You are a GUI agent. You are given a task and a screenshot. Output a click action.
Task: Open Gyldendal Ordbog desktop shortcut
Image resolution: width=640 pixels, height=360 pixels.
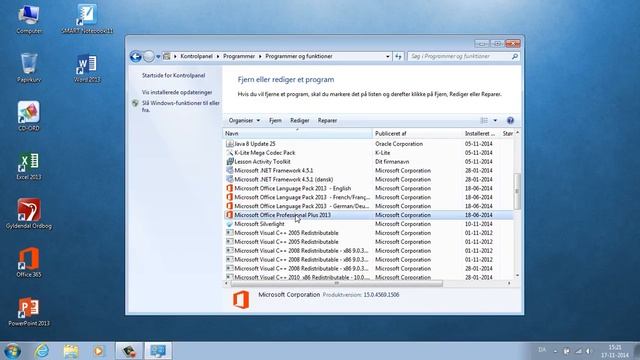[29, 214]
